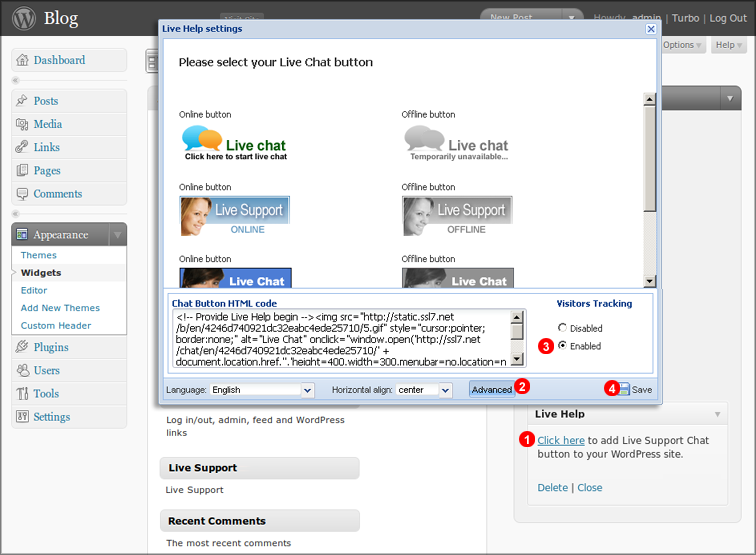Open the Horizontal align dropdown
This screenshot has width=756, height=555.
[x=446, y=390]
